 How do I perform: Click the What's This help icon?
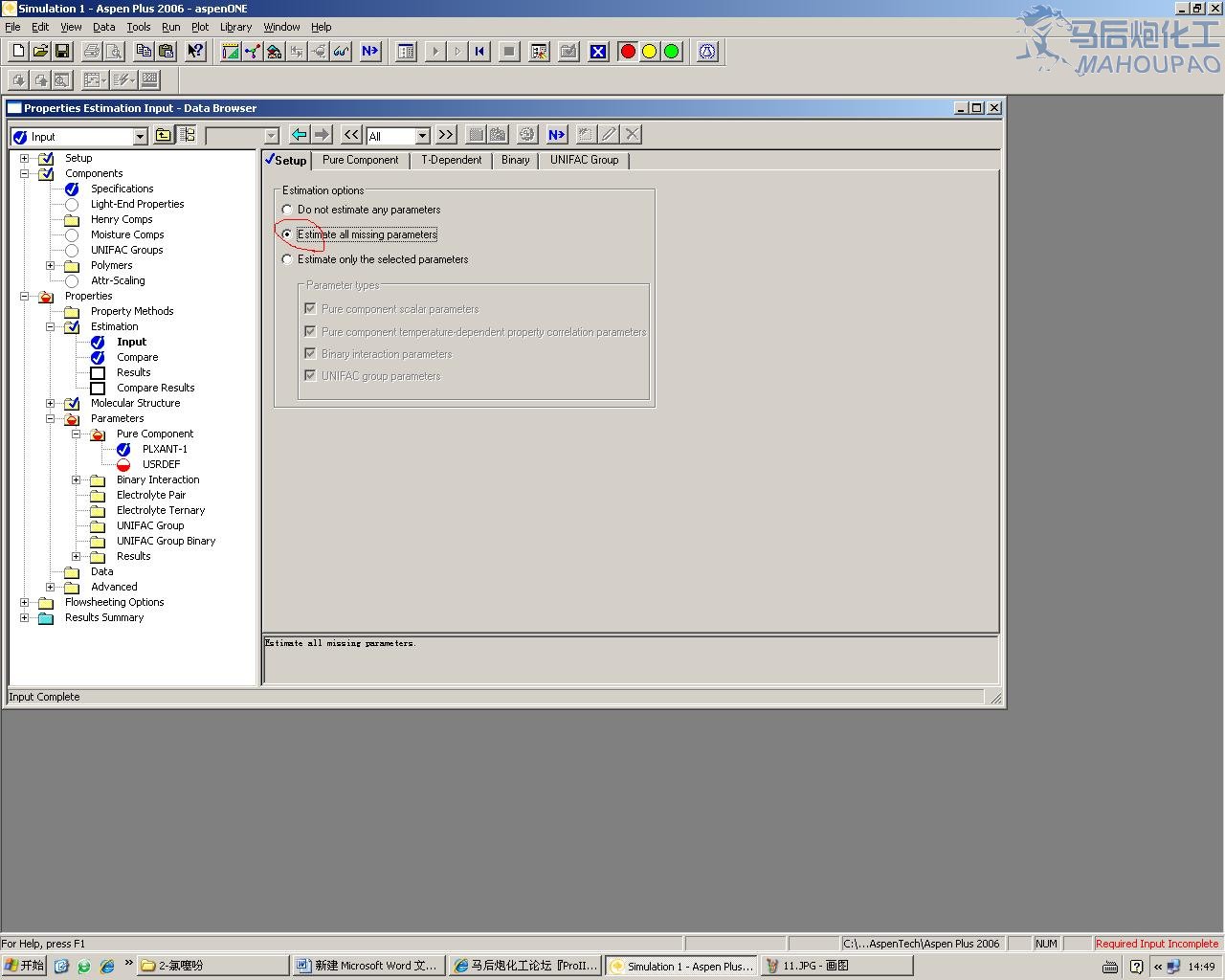[x=195, y=52]
